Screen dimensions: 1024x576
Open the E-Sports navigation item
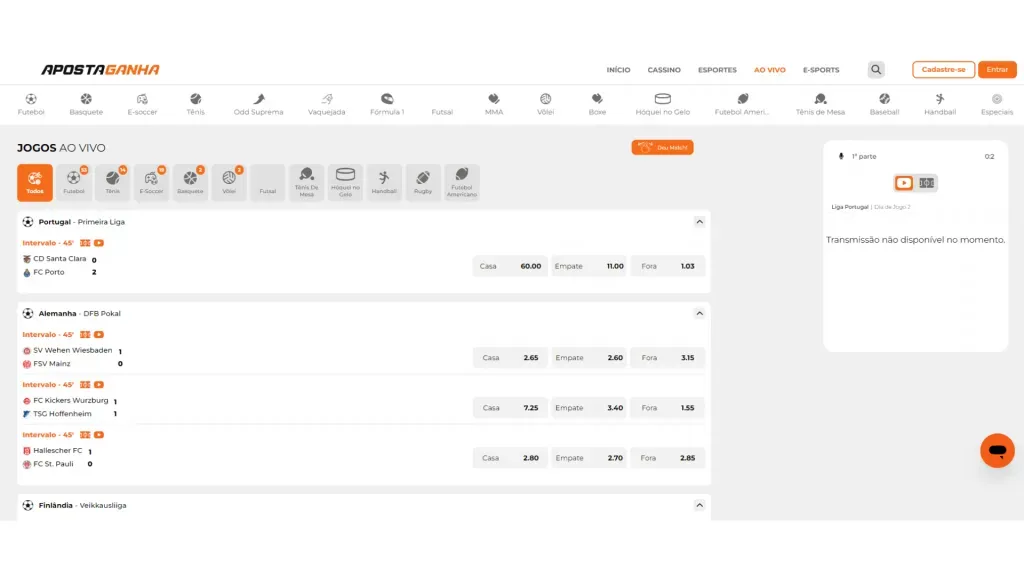[x=821, y=70]
